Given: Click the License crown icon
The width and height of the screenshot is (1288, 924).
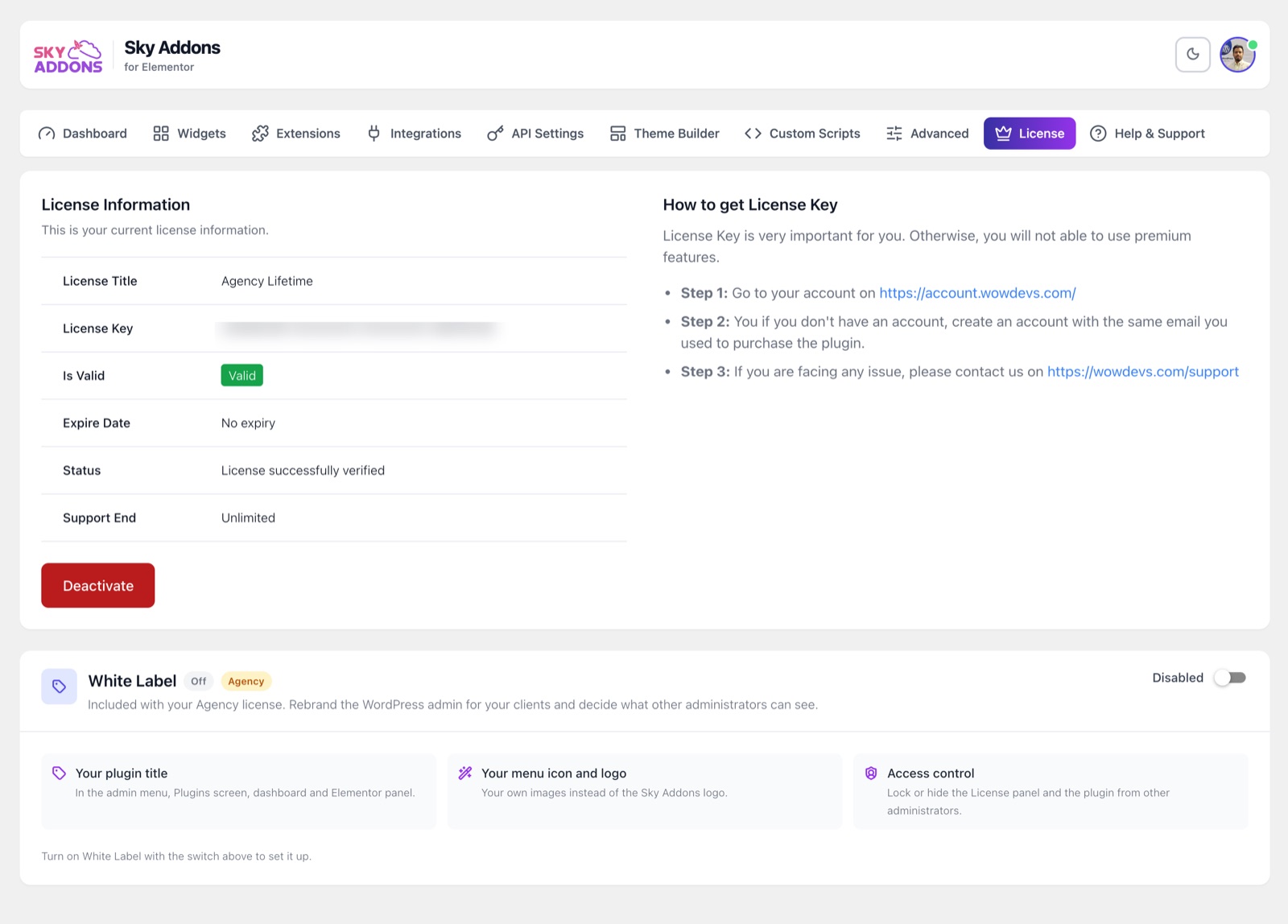Looking at the screenshot, I should coord(1003,134).
